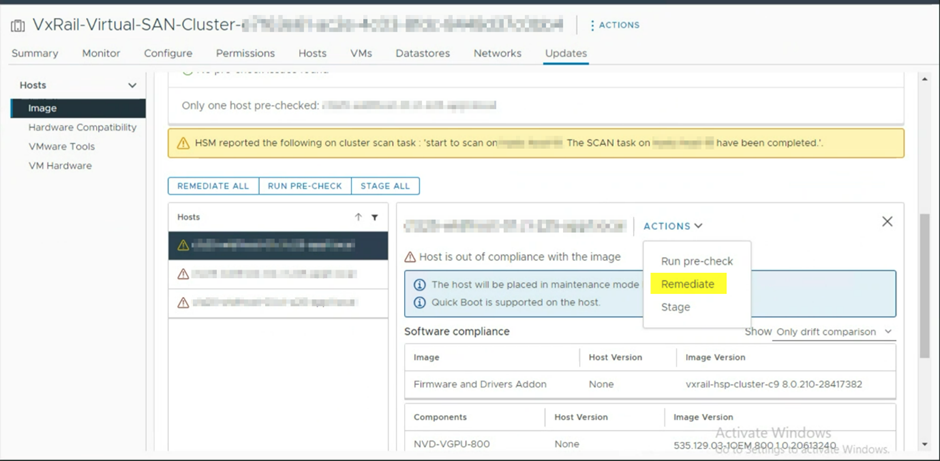
Task: Select the Updates tab
Action: (x=566, y=53)
